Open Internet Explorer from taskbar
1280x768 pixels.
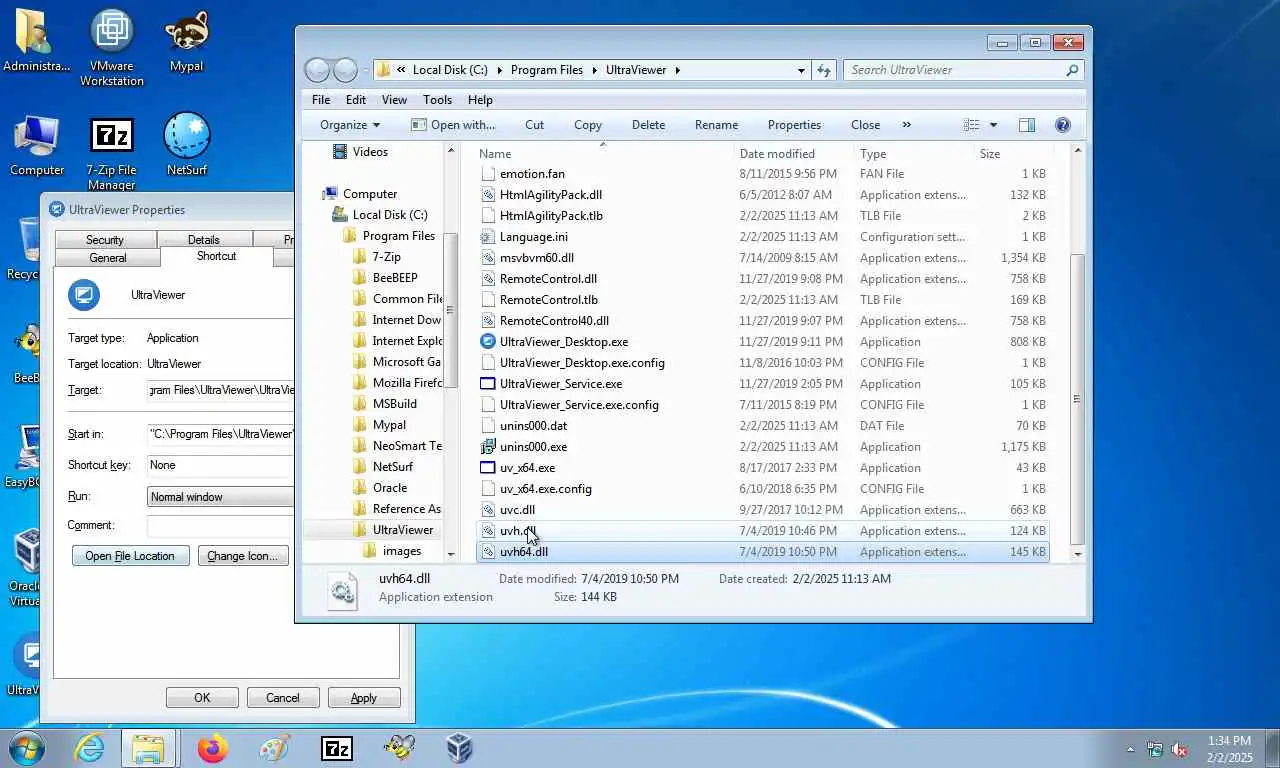click(x=89, y=748)
